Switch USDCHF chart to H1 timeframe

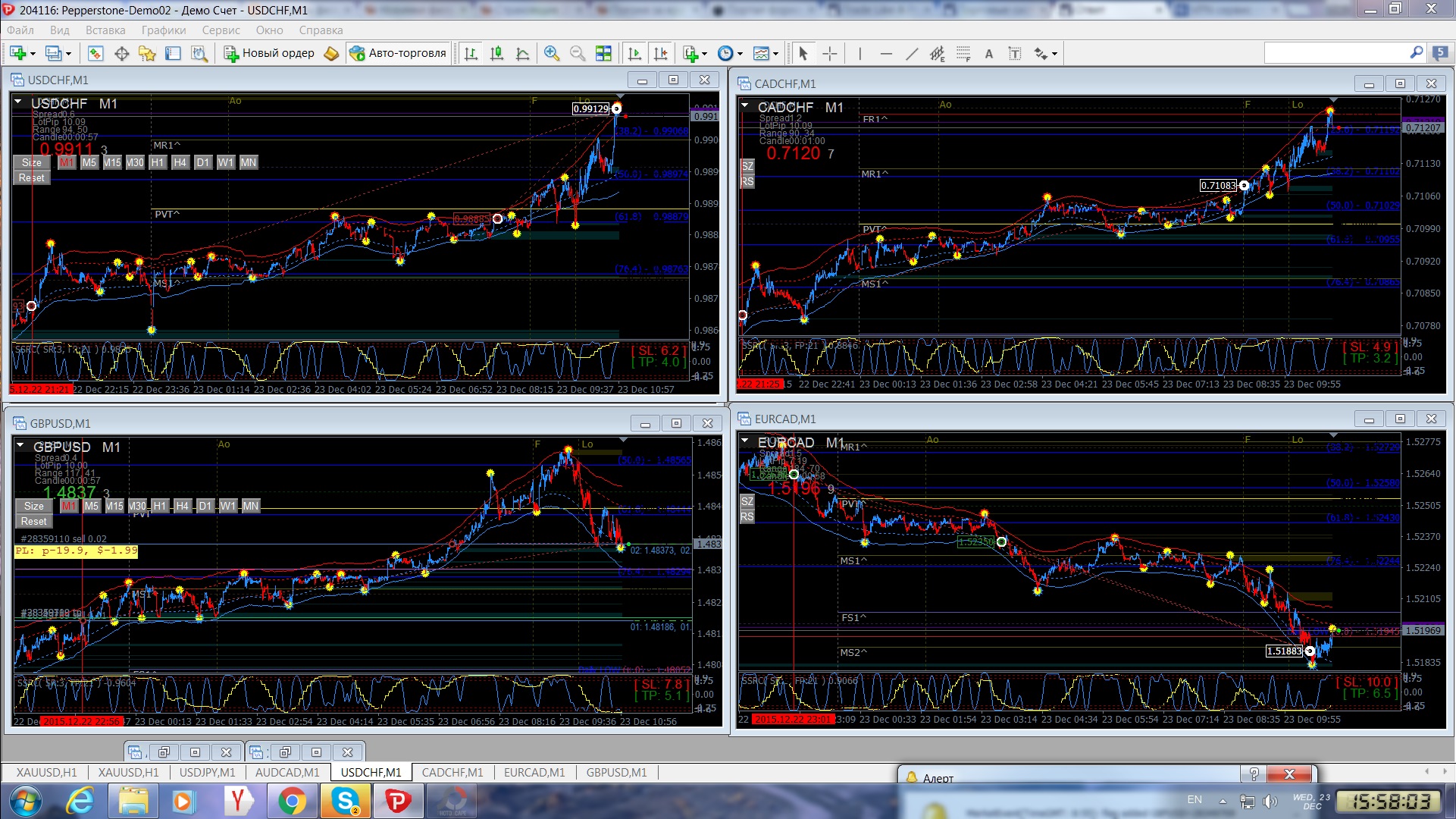157,162
